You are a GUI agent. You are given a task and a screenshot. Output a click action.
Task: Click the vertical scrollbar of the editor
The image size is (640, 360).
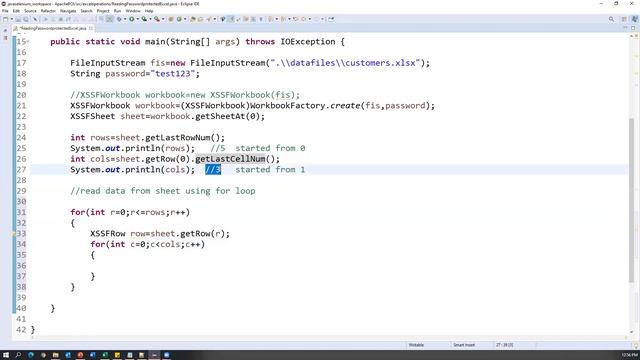[x=632, y=200]
